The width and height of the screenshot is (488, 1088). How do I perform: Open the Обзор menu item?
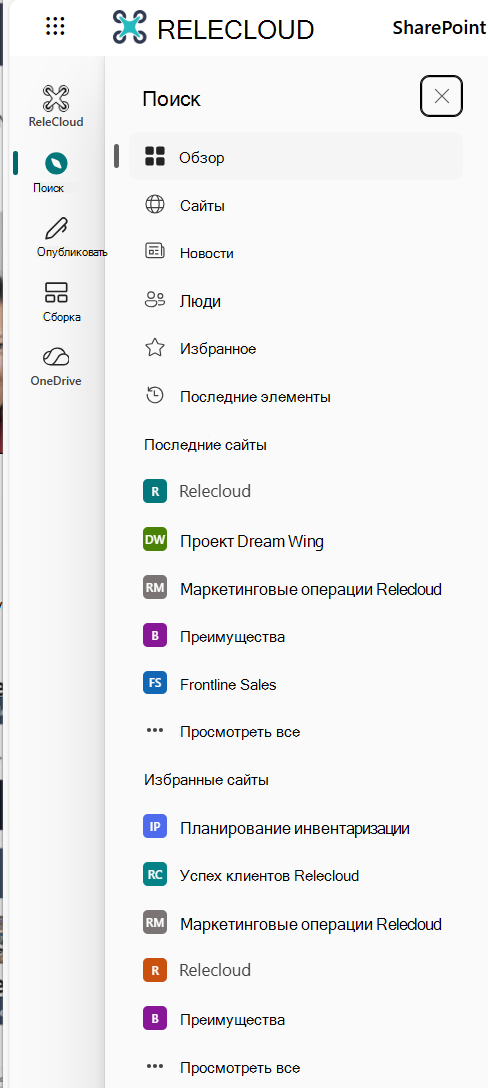click(296, 157)
